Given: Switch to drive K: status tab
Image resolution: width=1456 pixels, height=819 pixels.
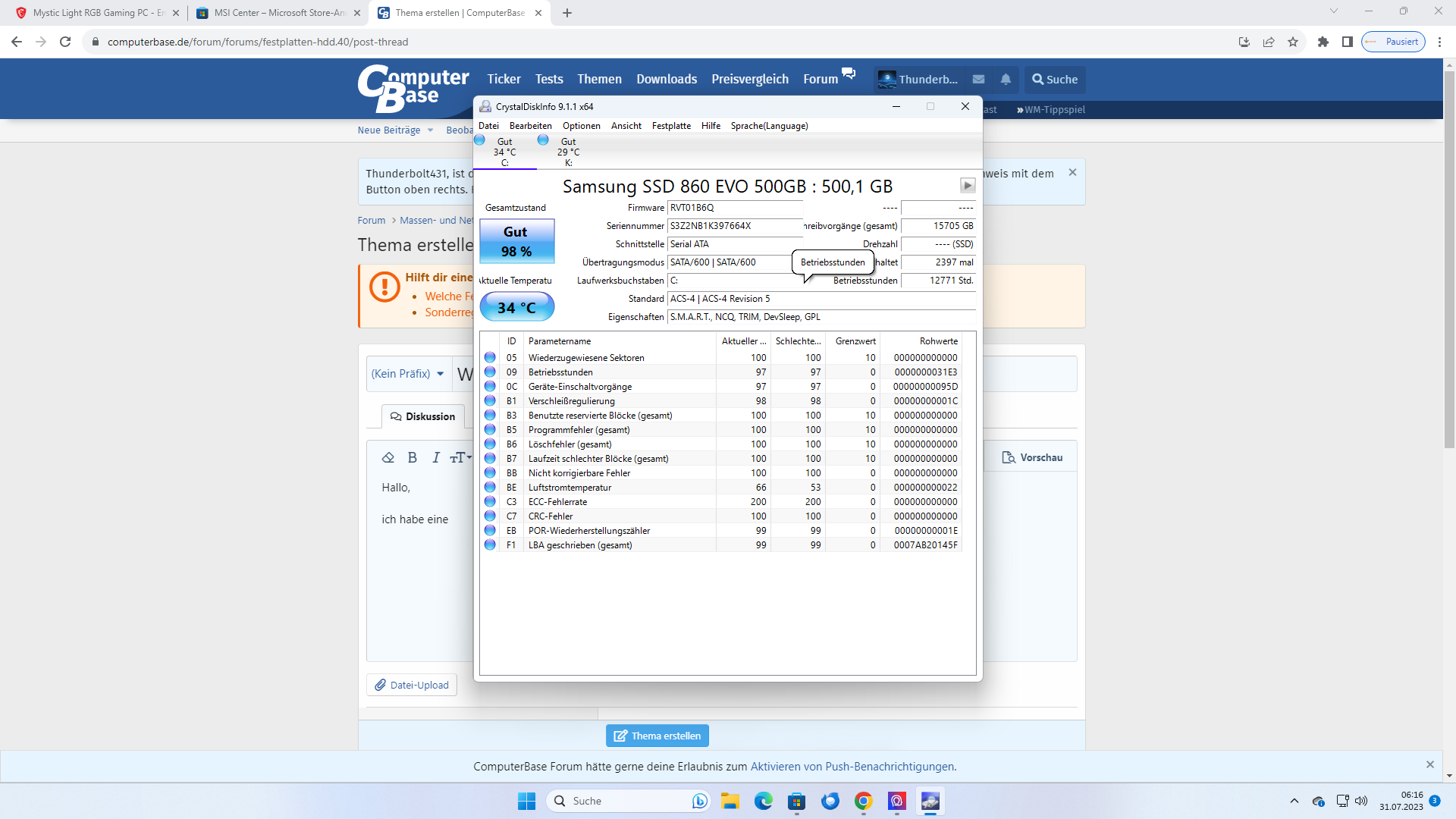Looking at the screenshot, I should 568,152.
